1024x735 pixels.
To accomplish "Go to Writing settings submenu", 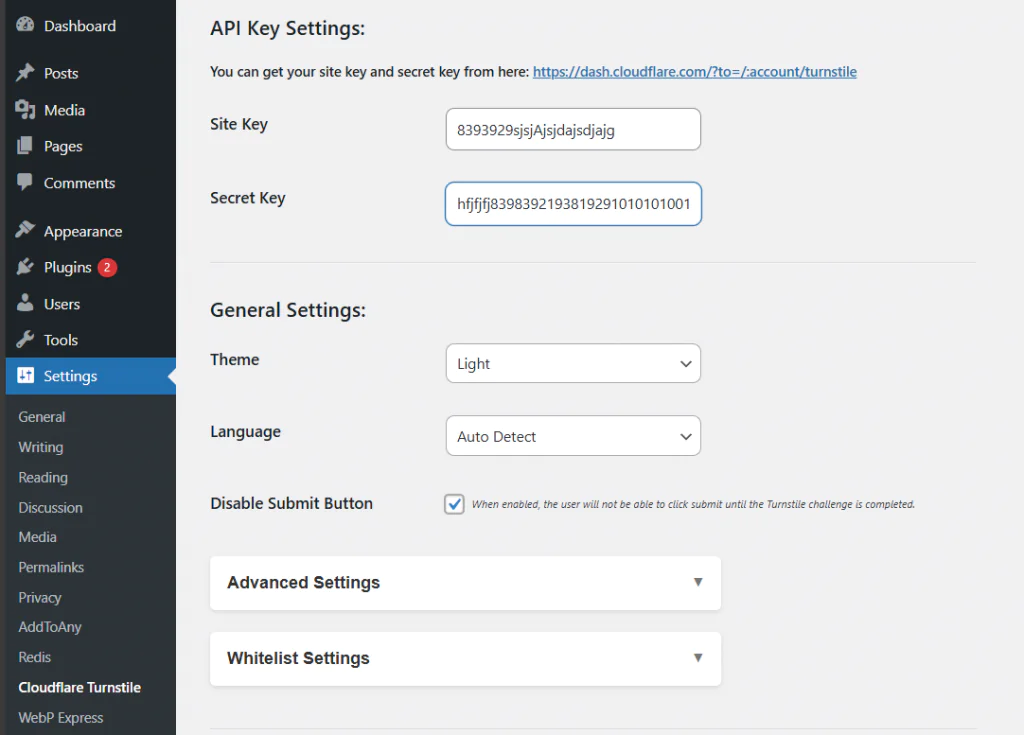I will click(x=40, y=448).
